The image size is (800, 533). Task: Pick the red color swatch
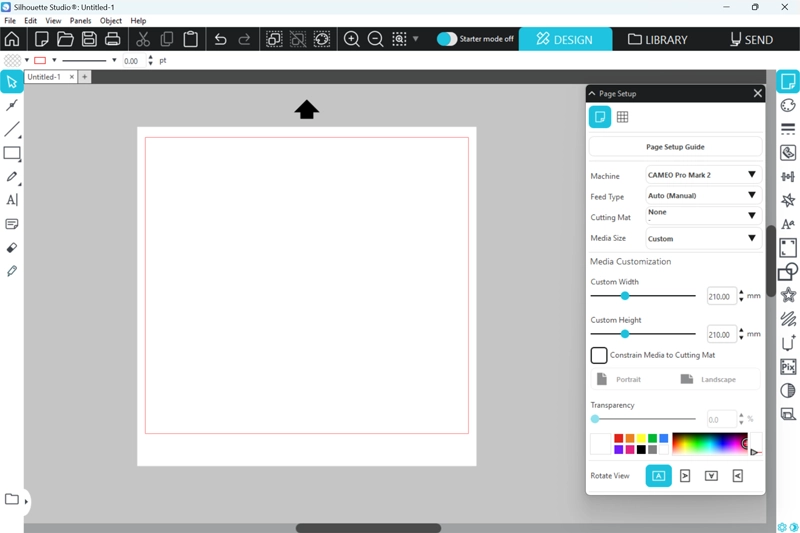tap(619, 438)
